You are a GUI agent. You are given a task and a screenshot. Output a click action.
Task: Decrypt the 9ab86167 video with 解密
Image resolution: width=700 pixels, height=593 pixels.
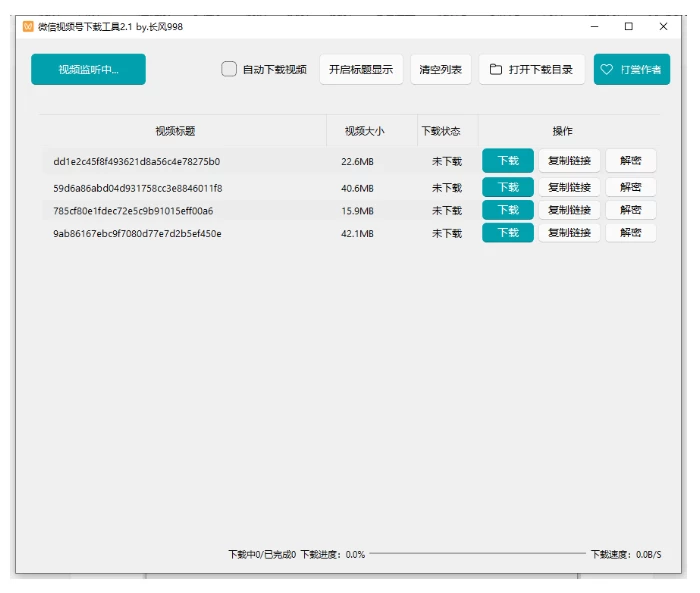631,233
